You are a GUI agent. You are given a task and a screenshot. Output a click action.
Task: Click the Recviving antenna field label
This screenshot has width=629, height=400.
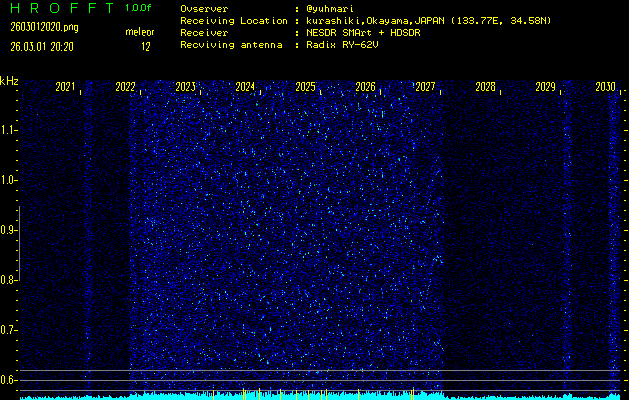231,45
